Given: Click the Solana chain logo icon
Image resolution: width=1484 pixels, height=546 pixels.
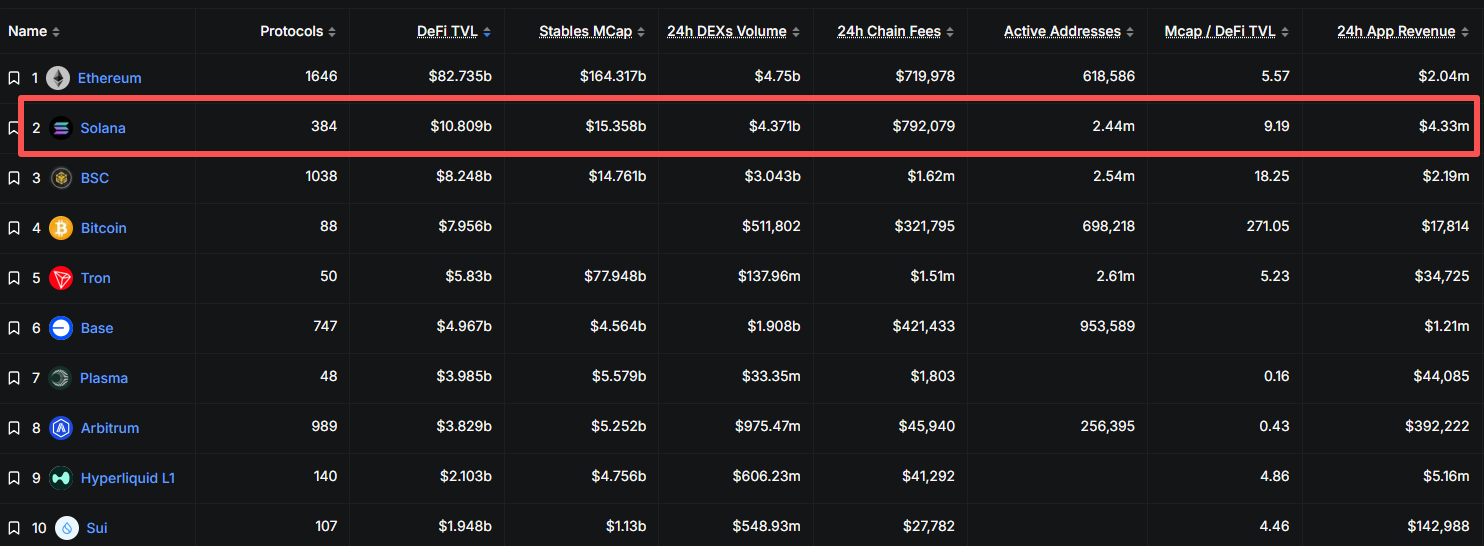Looking at the screenshot, I should click(61, 128).
